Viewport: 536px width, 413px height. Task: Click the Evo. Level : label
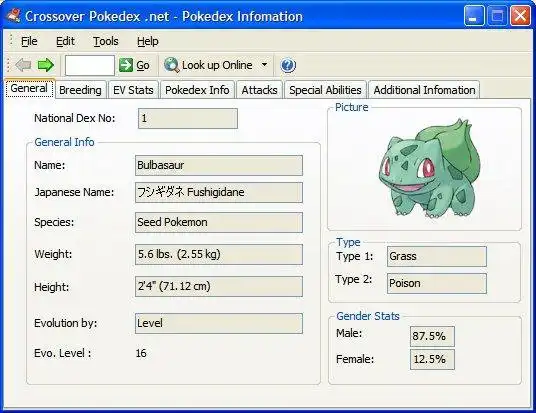click(63, 353)
